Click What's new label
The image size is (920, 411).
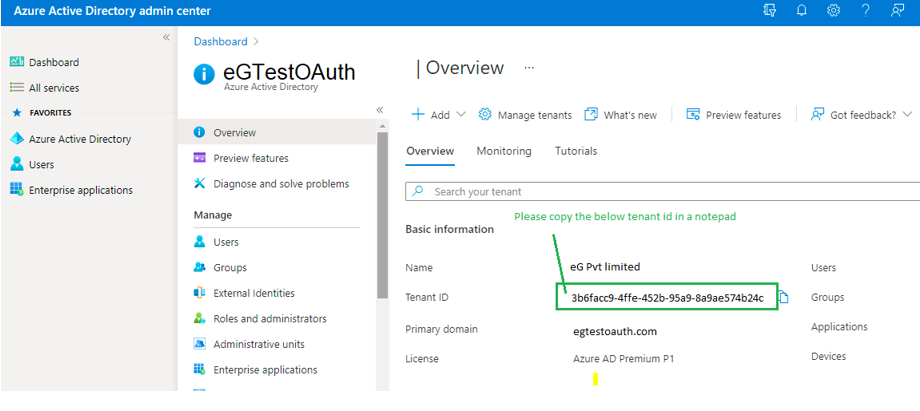[630, 115]
